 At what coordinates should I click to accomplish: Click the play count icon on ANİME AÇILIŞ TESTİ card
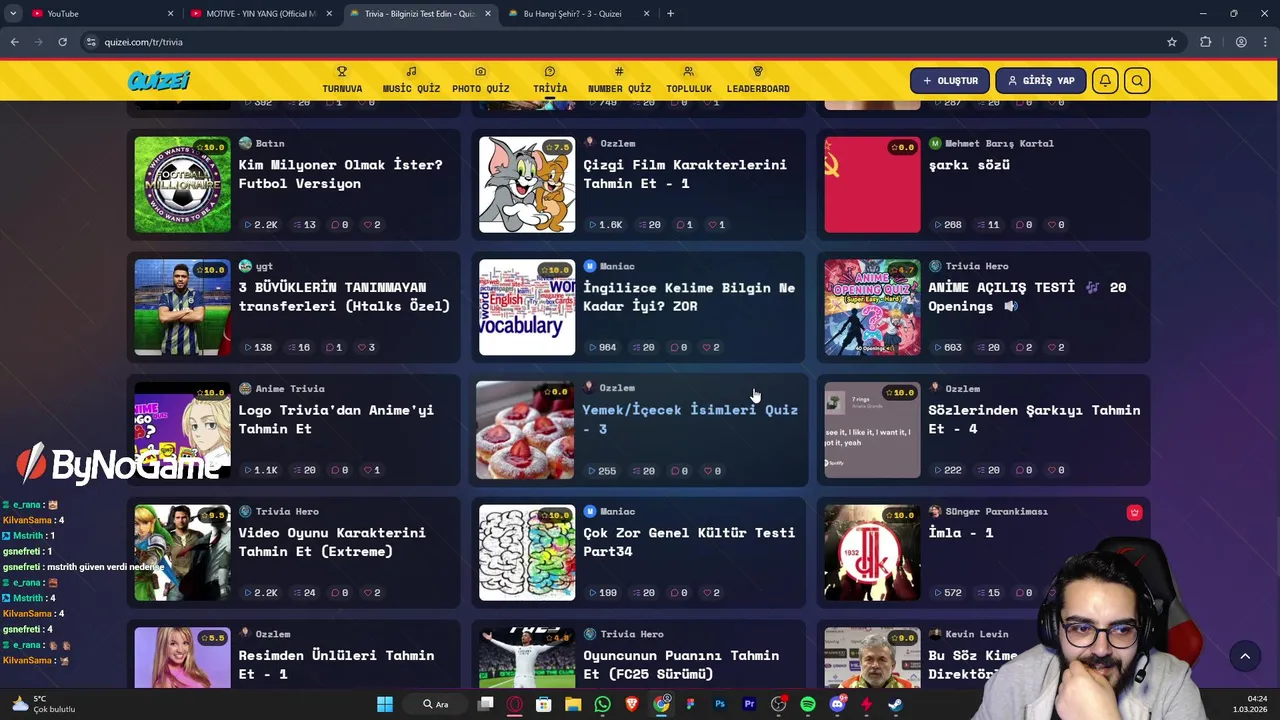(x=937, y=348)
